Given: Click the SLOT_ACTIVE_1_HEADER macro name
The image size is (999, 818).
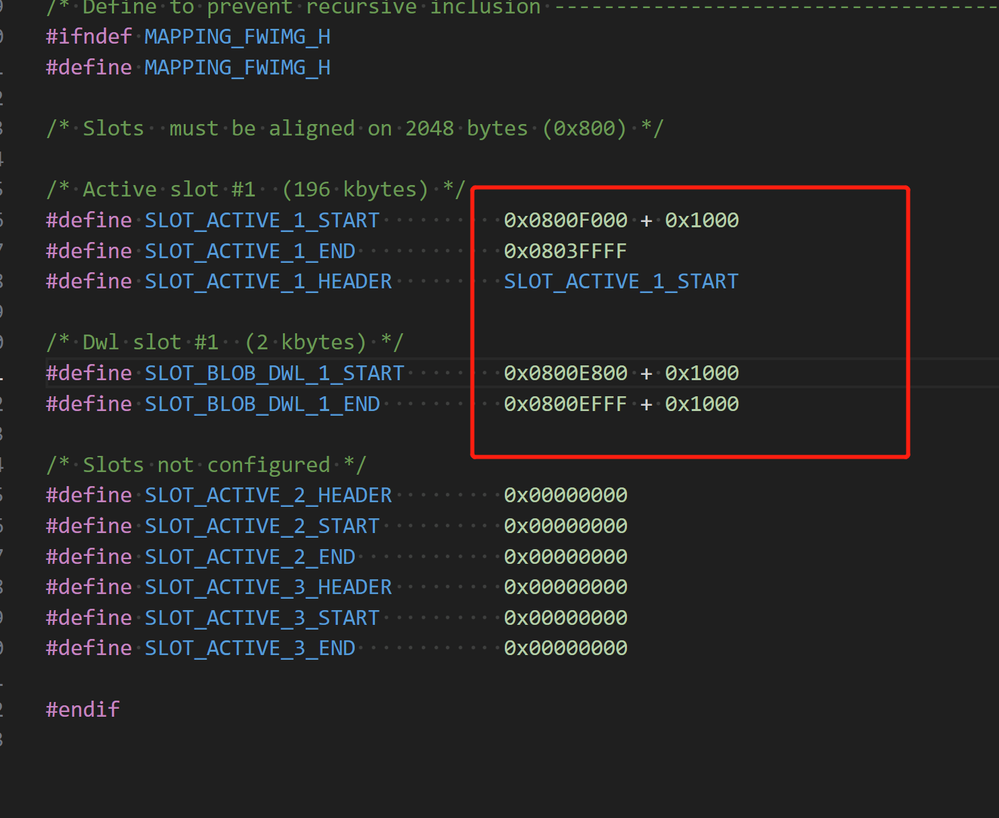Looking at the screenshot, I should tap(268, 282).
